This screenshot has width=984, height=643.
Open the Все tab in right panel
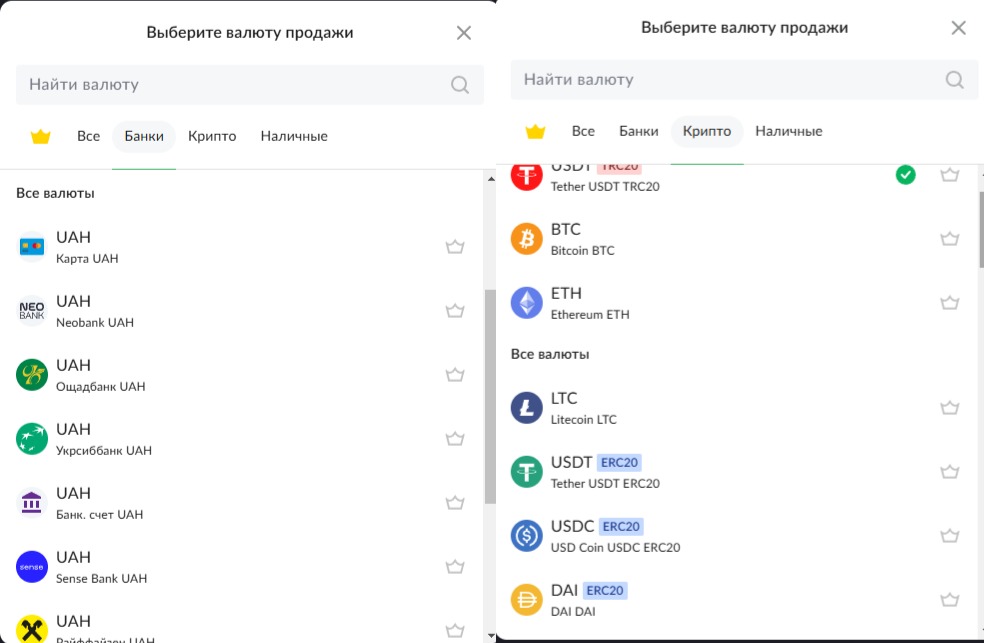(x=583, y=131)
